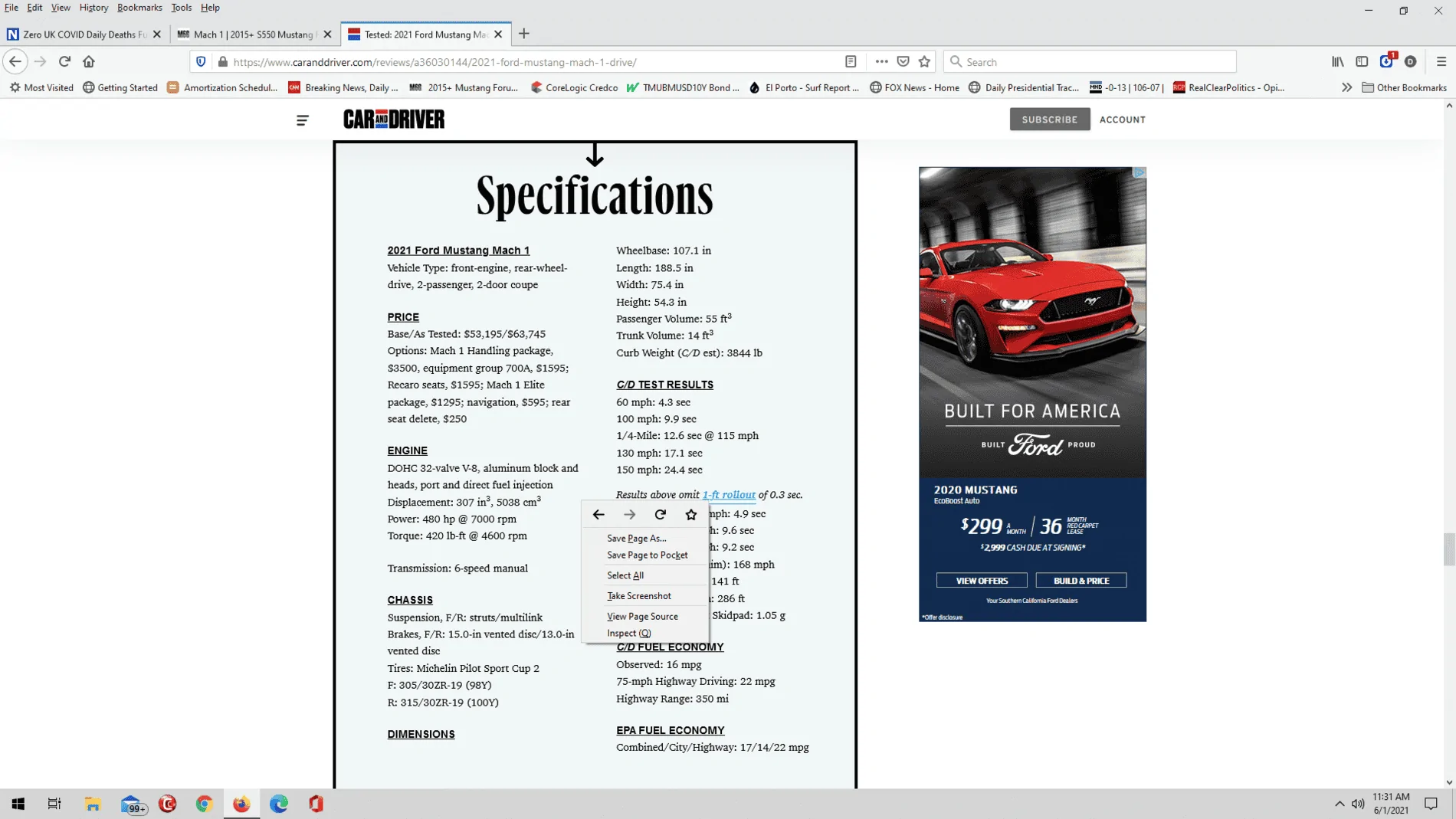Click the SUBSCRIBE button
This screenshot has width=1456, height=819.
[1050, 120]
